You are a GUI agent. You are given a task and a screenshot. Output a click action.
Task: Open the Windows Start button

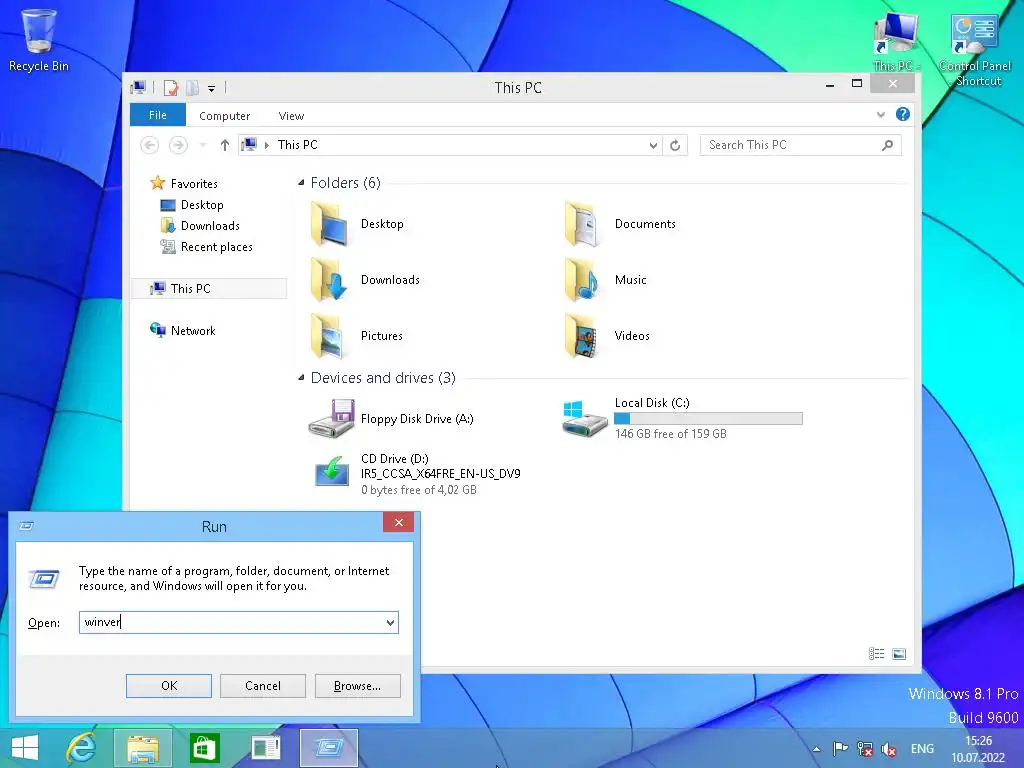point(25,748)
